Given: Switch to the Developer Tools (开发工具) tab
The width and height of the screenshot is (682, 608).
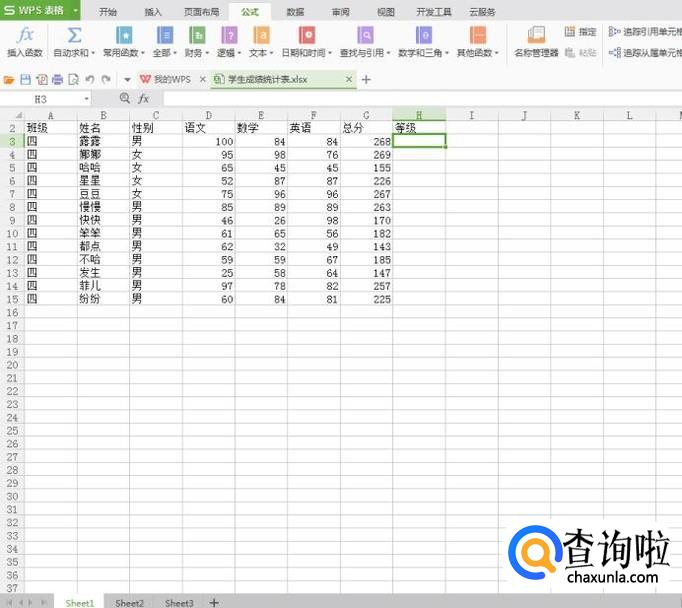Looking at the screenshot, I should 434,12.
